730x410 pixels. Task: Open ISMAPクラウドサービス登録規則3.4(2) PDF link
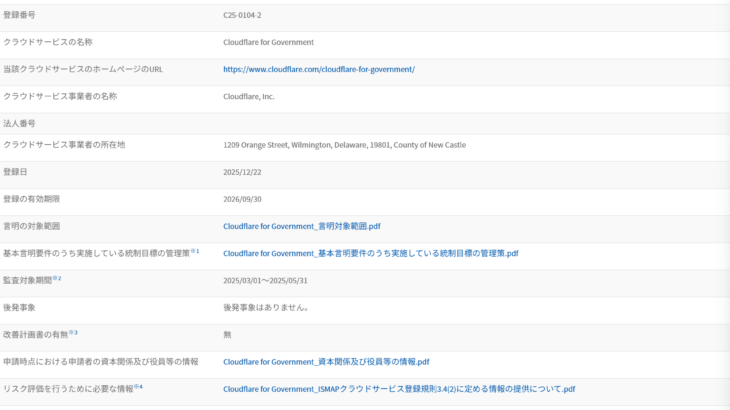click(x=399, y=389)
